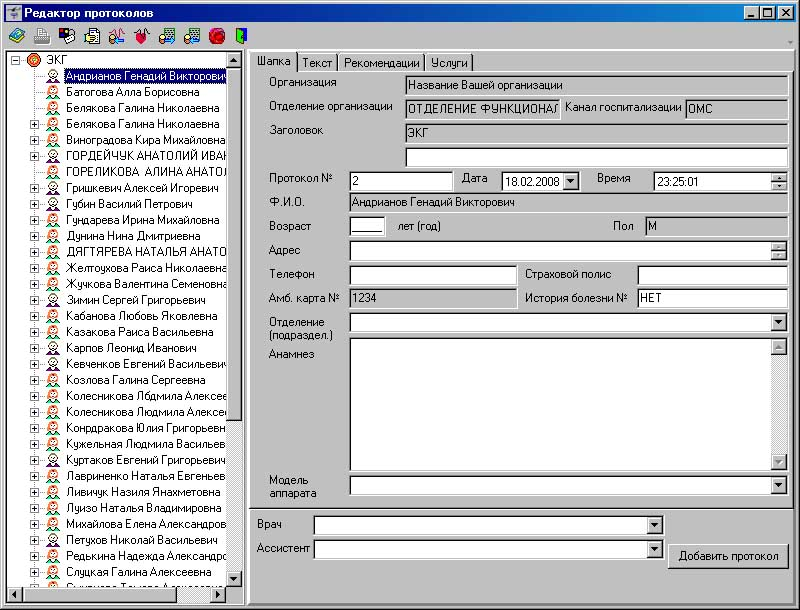The width and height of the screenshot is (800, 610).
Task: Select patient Батогова Алла Борисовна
Action: (x=132, y=92)
